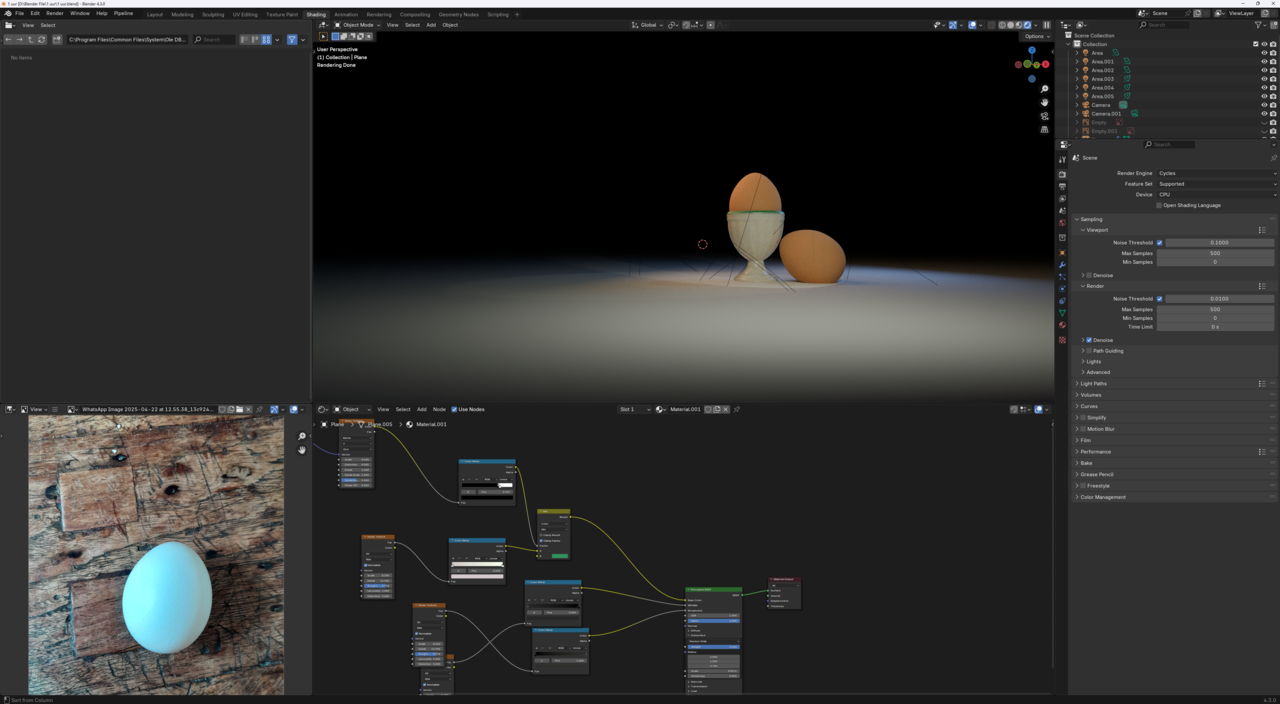Click the viewport pan hand icon

[x=1044, y=102]
